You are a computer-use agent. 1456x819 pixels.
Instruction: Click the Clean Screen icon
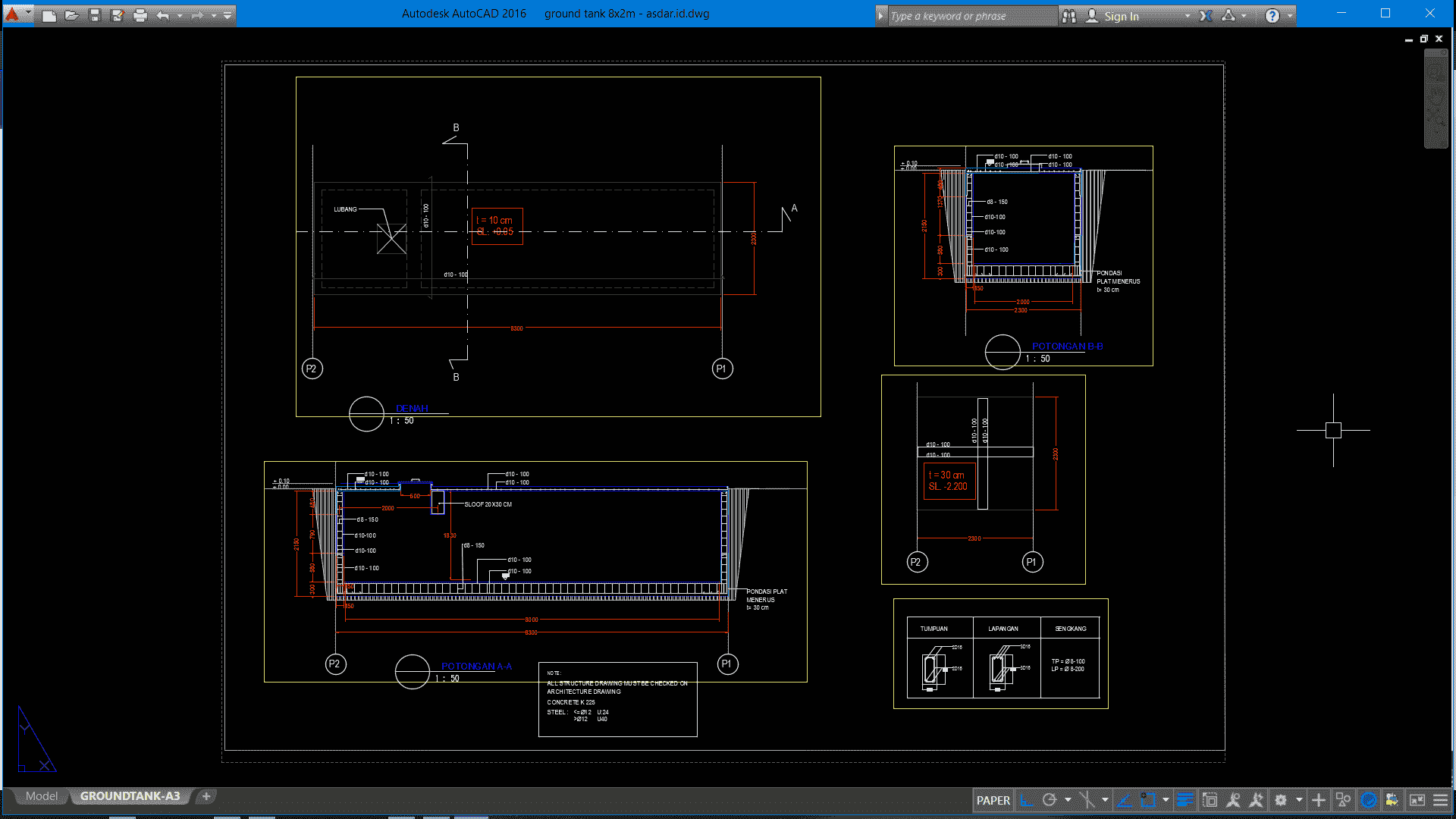click(1417, 800)
